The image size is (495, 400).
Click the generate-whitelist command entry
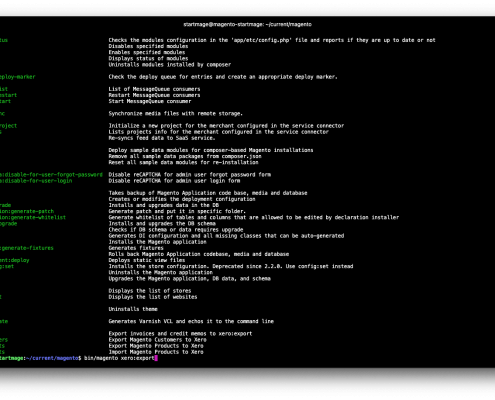(x=33, y=218)
